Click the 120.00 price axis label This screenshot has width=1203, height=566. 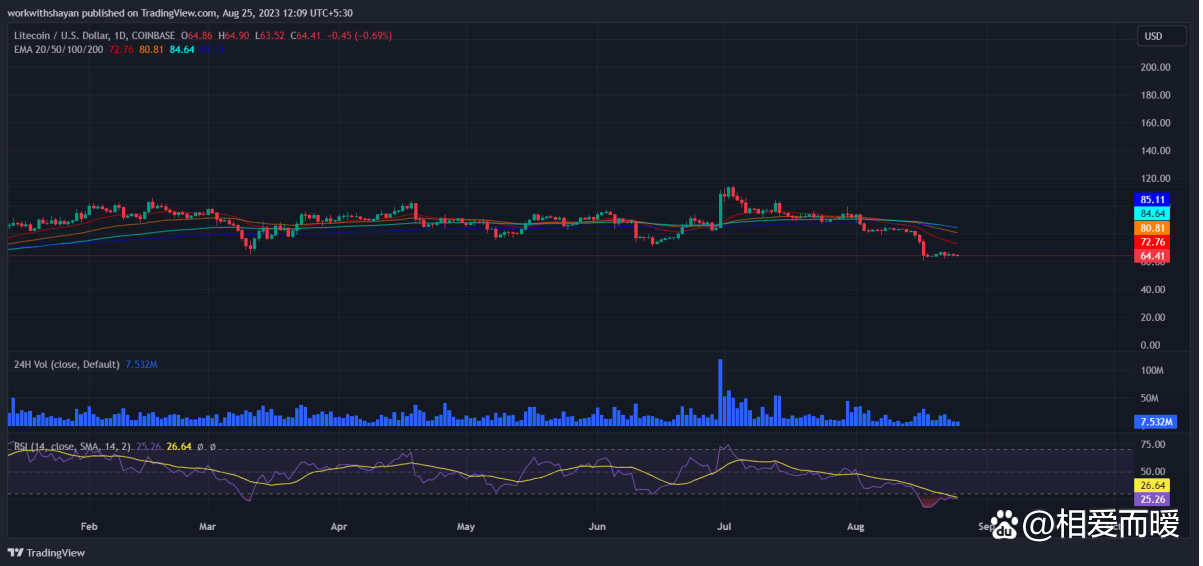[1155, 179]
